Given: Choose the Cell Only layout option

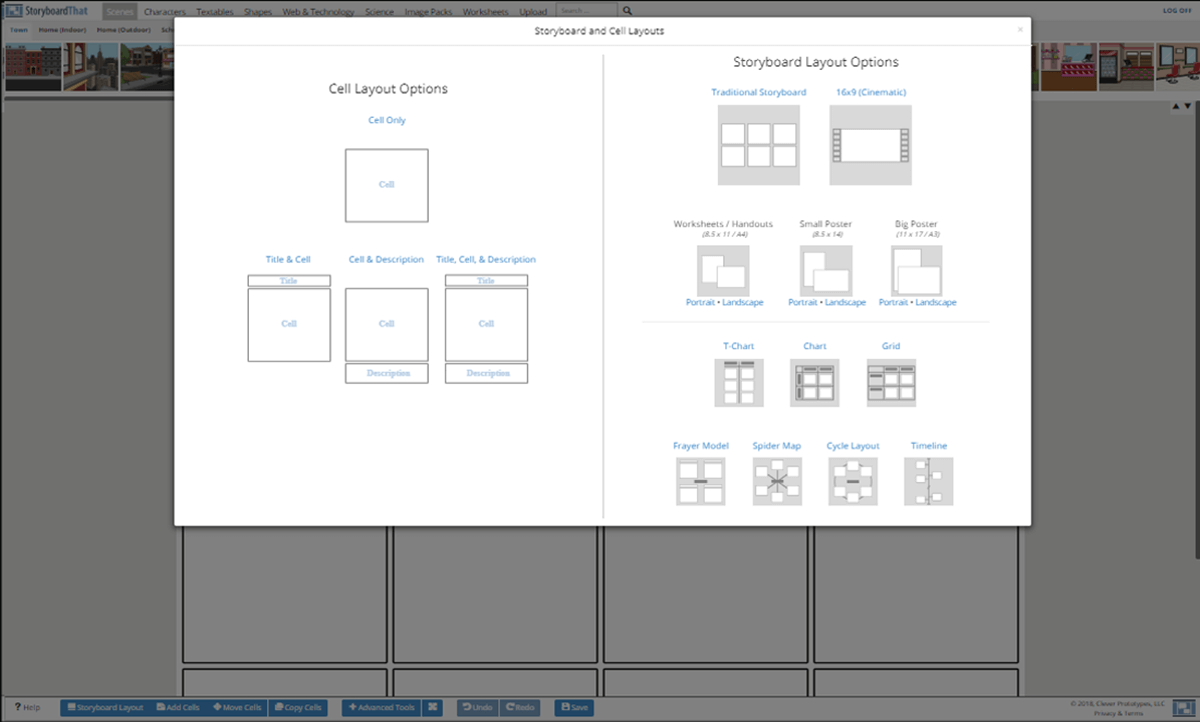Looking at the screenshot, I should click(x=386, y=185).
